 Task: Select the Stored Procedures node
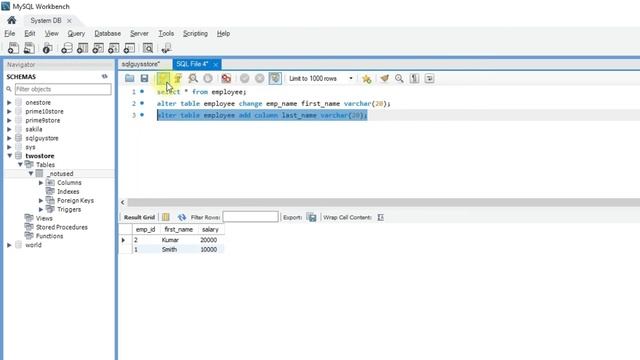(62, 227)
